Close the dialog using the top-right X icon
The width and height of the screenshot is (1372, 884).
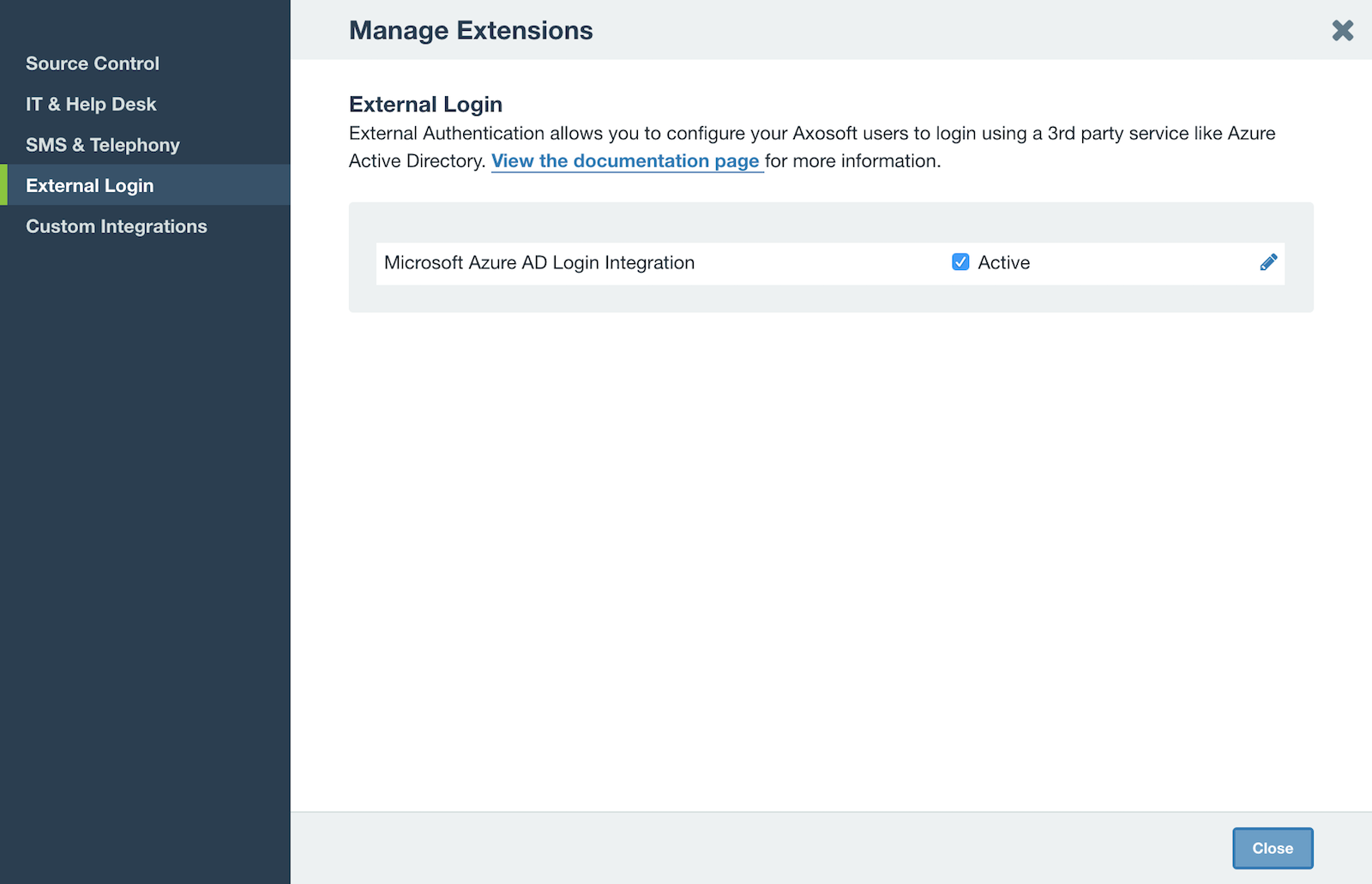1342,29
